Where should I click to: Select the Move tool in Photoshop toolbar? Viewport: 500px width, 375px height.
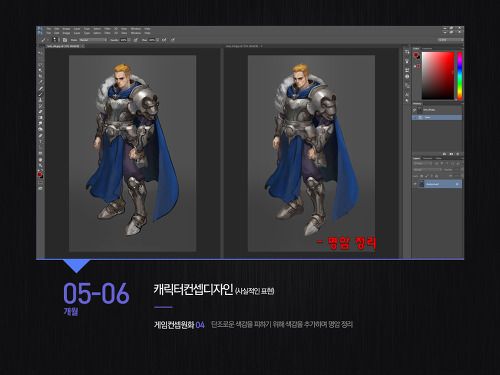coord(41,53)
